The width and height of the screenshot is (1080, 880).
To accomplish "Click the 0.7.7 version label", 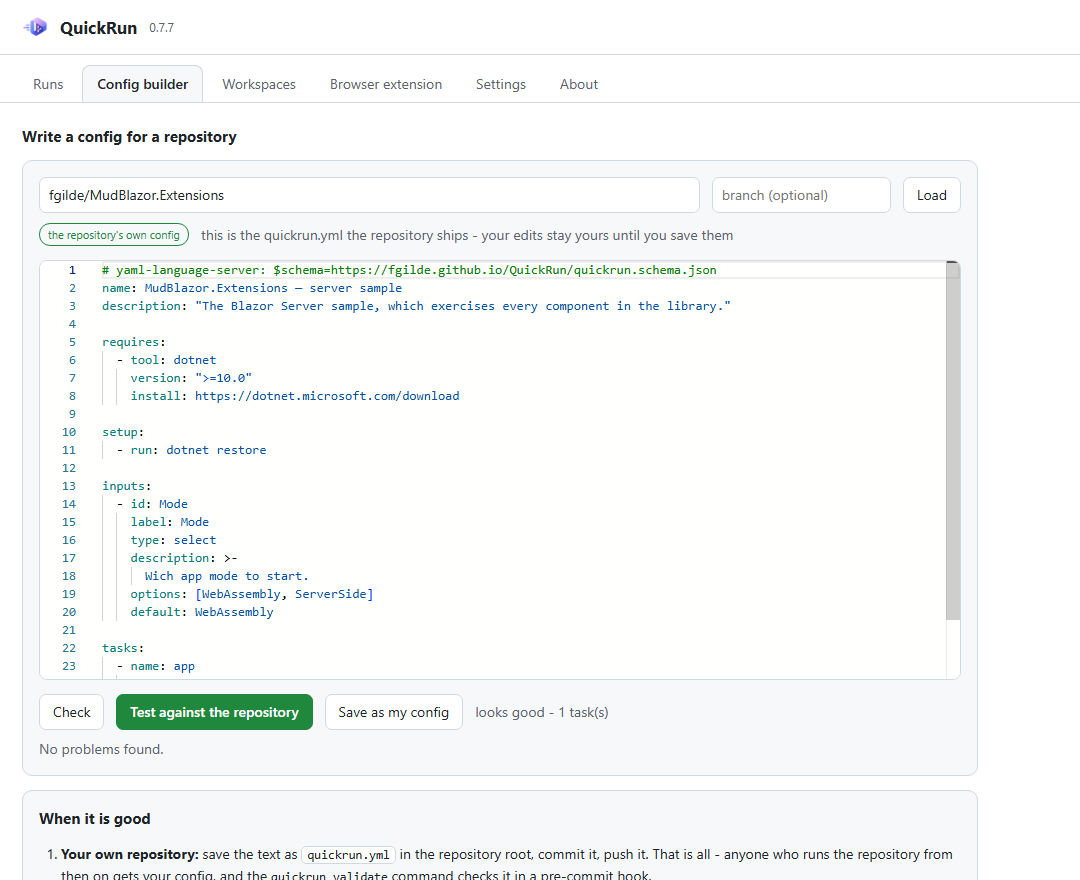I will (x=161, y=28).
